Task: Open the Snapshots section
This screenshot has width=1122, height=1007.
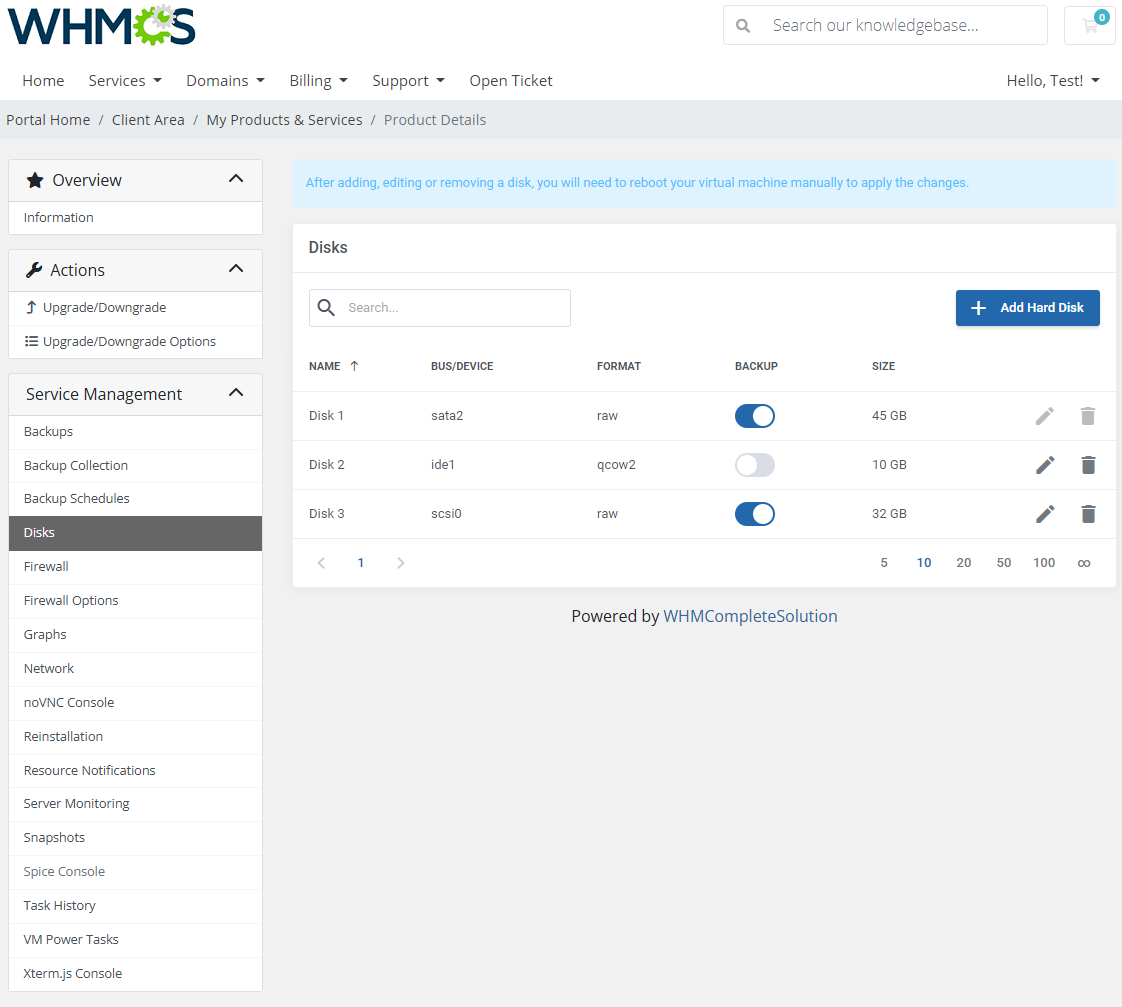Action: tap(135, 837)
